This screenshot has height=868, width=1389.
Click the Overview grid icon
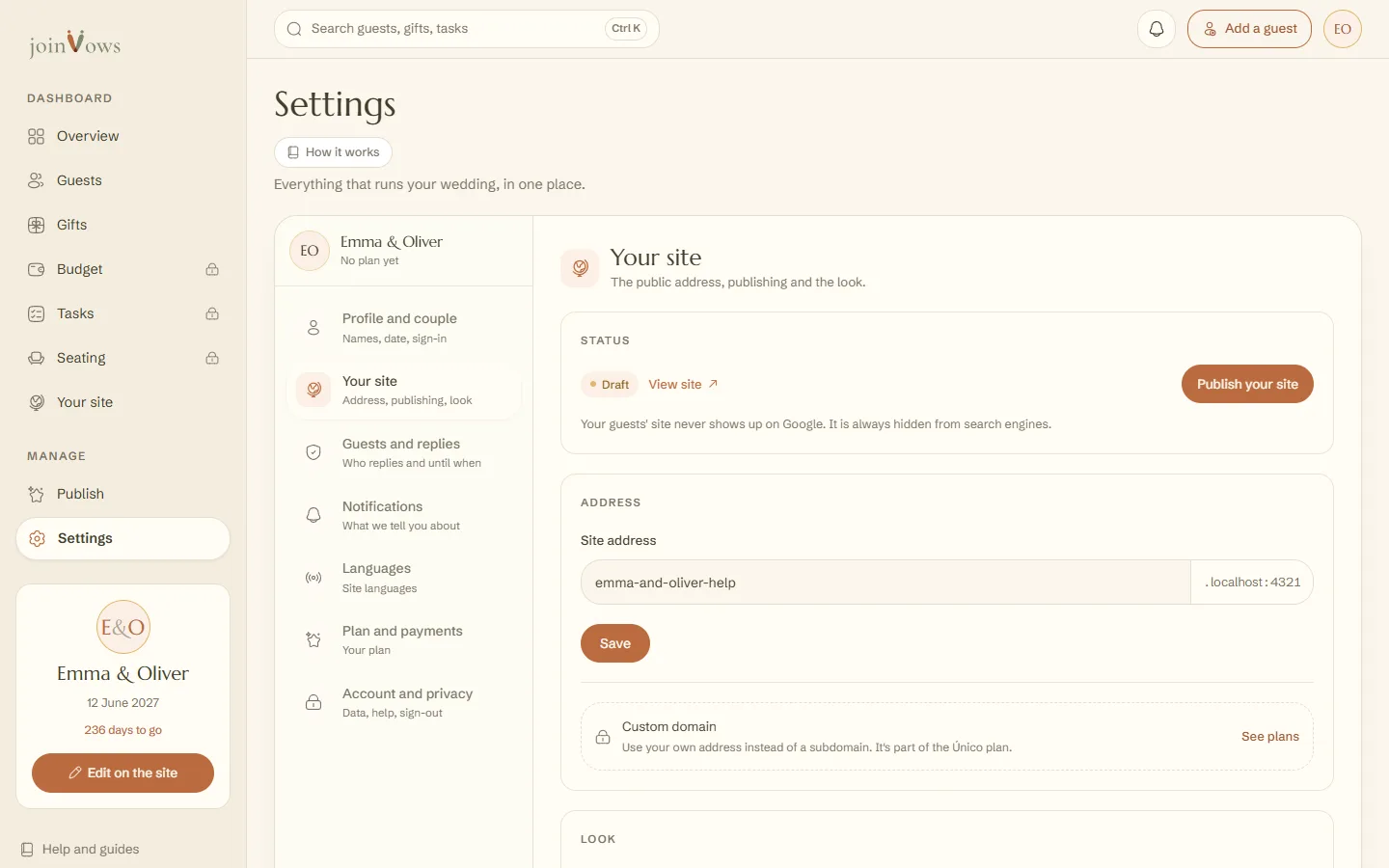(37, 136)
